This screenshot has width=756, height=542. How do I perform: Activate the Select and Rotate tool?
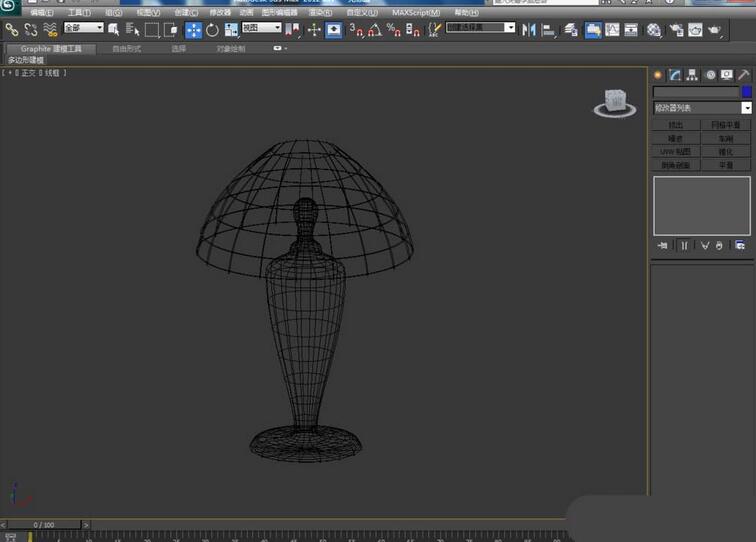(212, 30)
